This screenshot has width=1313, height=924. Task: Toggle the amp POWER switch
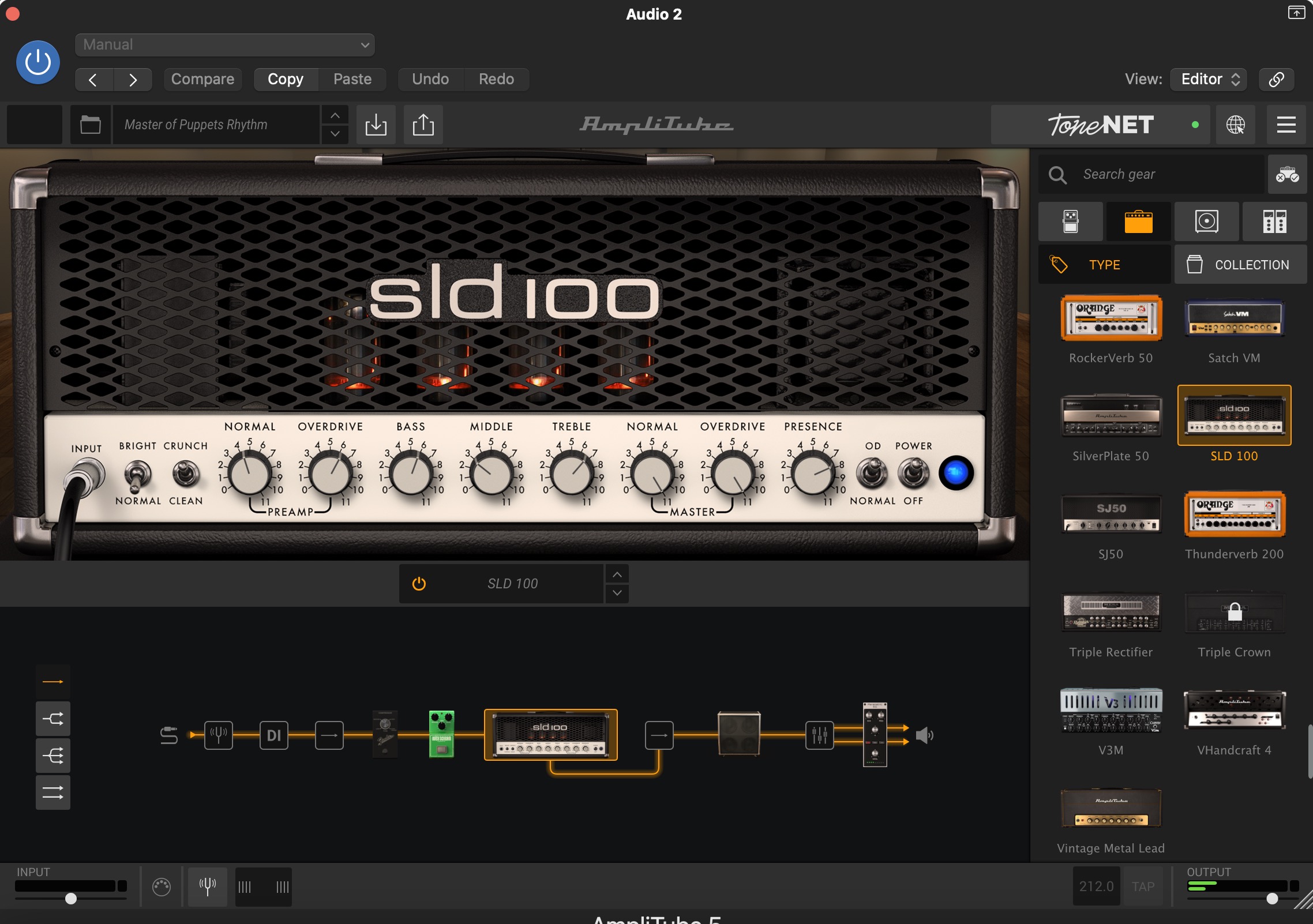(x=913, y=473)
